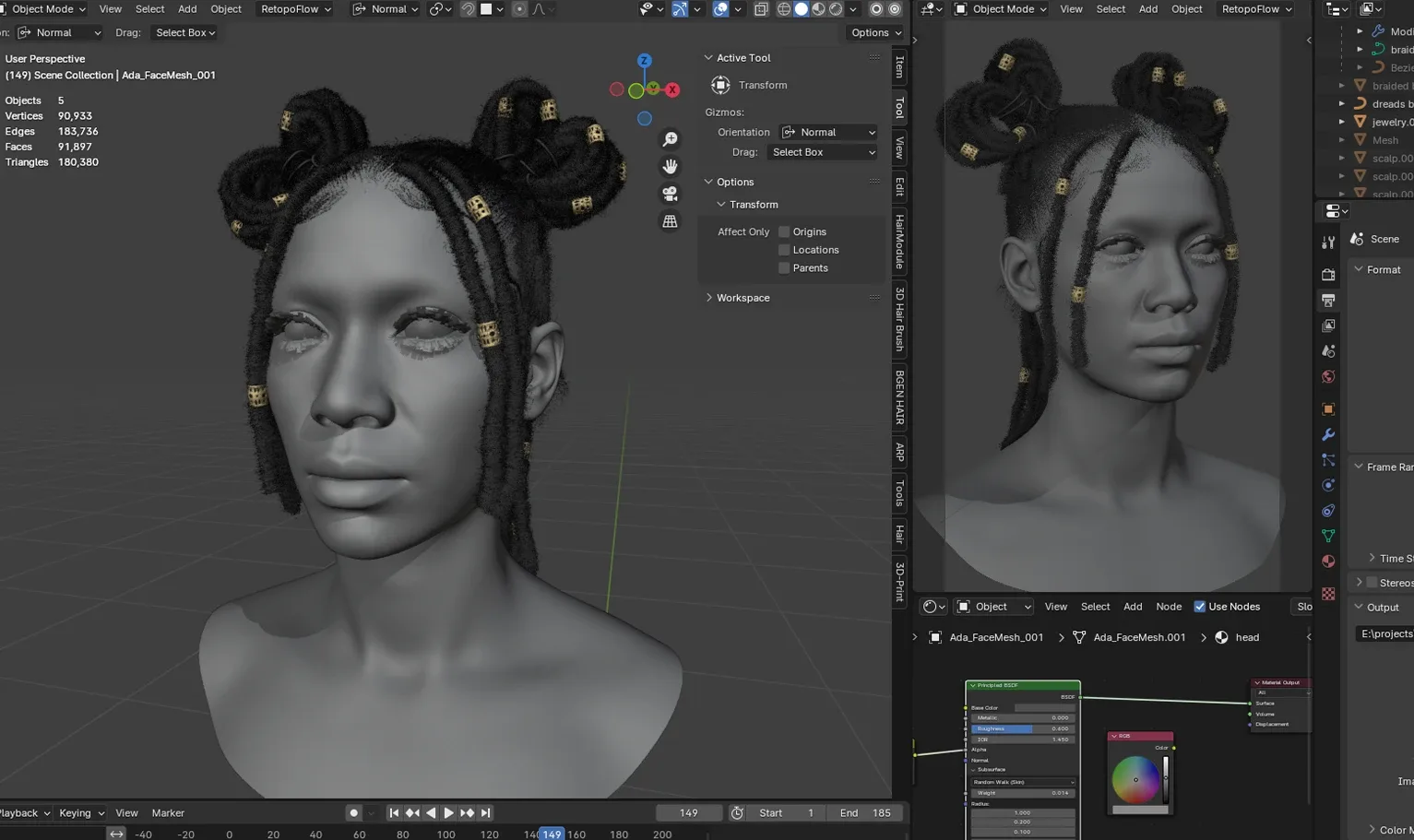Click the snapping magnet icon
1414x840 pixels.
pos(468,9)
